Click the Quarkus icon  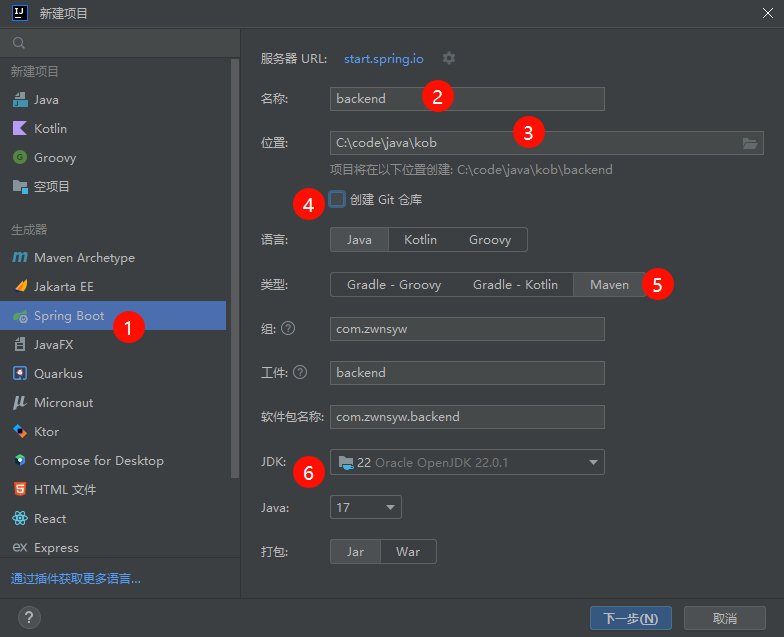click(20, 374)
